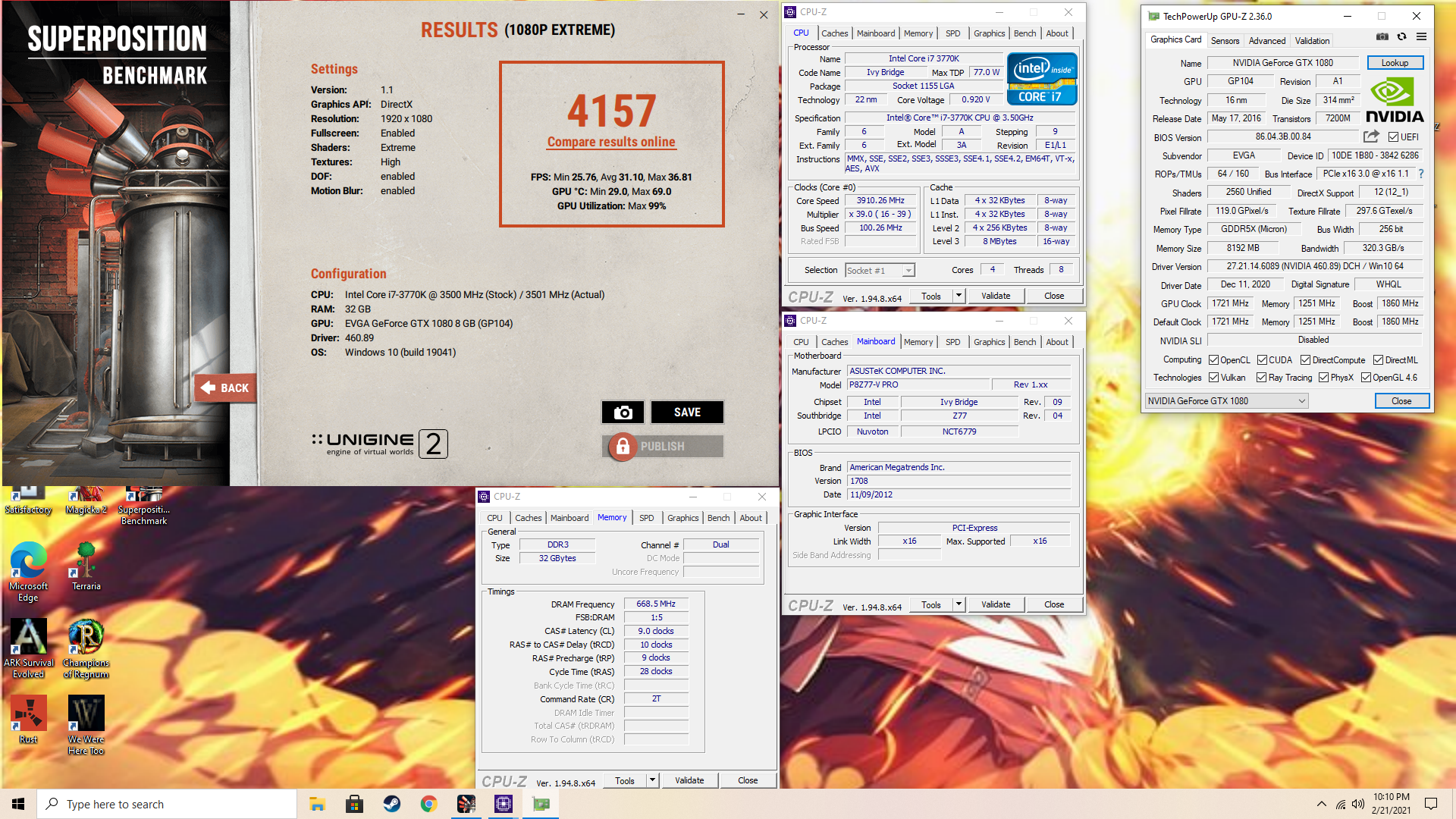This screenshot has height=819, width=1456.
Task: Click the Bus Interface question mark icon
Action: pyautogui.click(x=1421, y=174)
